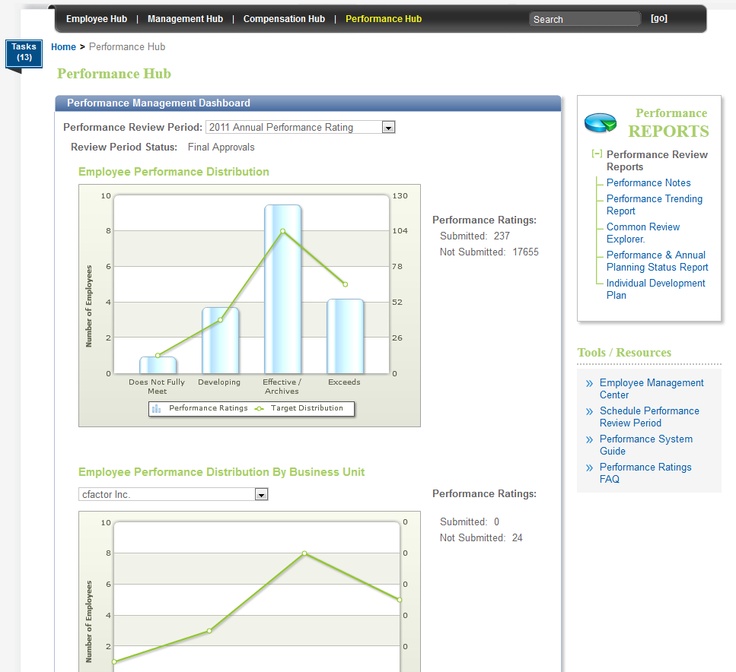The width and height of the screenshot is (736, 672).
Task: Click the double-arrow beside Employee Management Center
Action: 589,383
